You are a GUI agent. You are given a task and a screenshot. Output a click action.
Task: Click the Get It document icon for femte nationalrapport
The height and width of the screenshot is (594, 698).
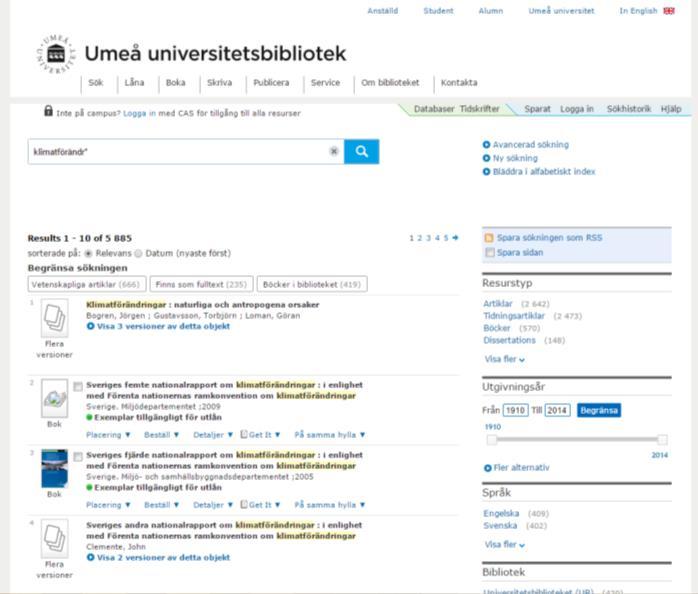coord(244,434)
